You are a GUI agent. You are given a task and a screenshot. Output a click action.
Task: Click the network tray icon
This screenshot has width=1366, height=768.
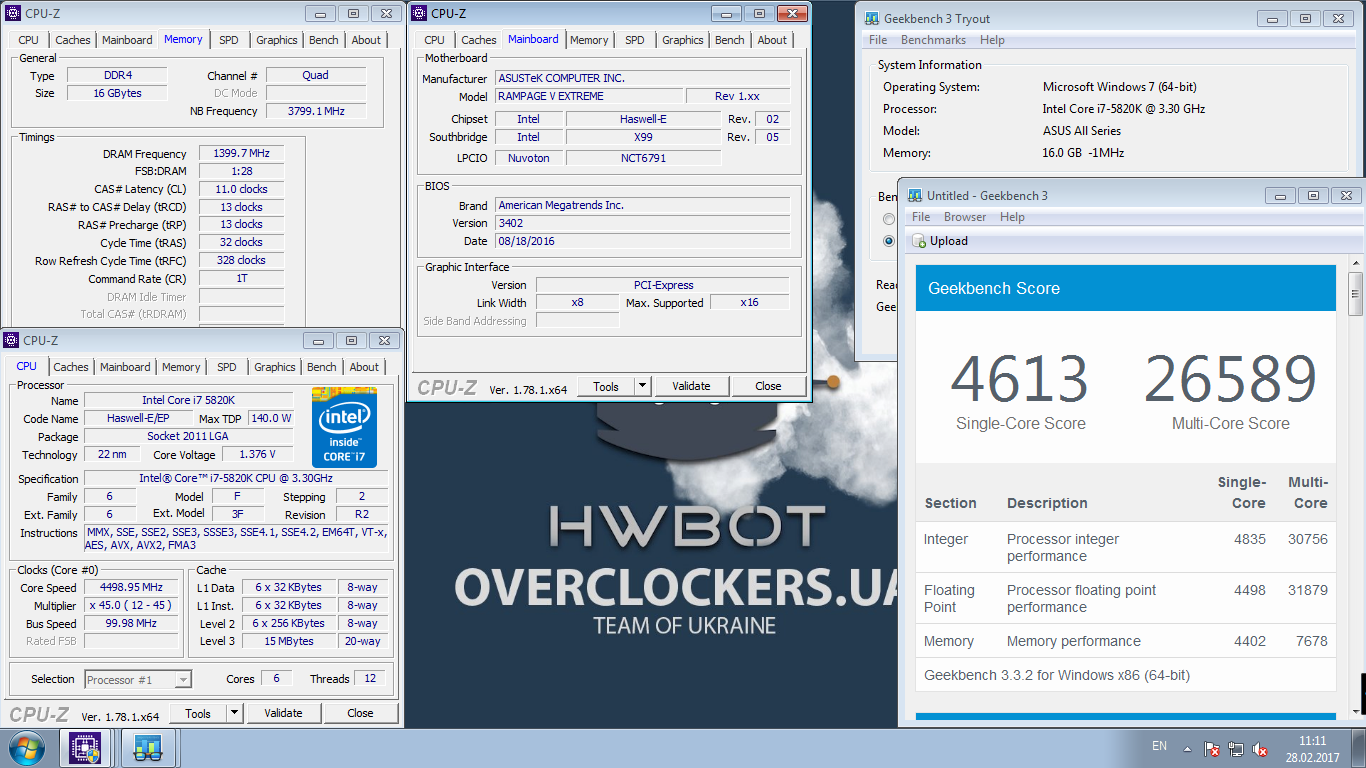coord(1236,748)
